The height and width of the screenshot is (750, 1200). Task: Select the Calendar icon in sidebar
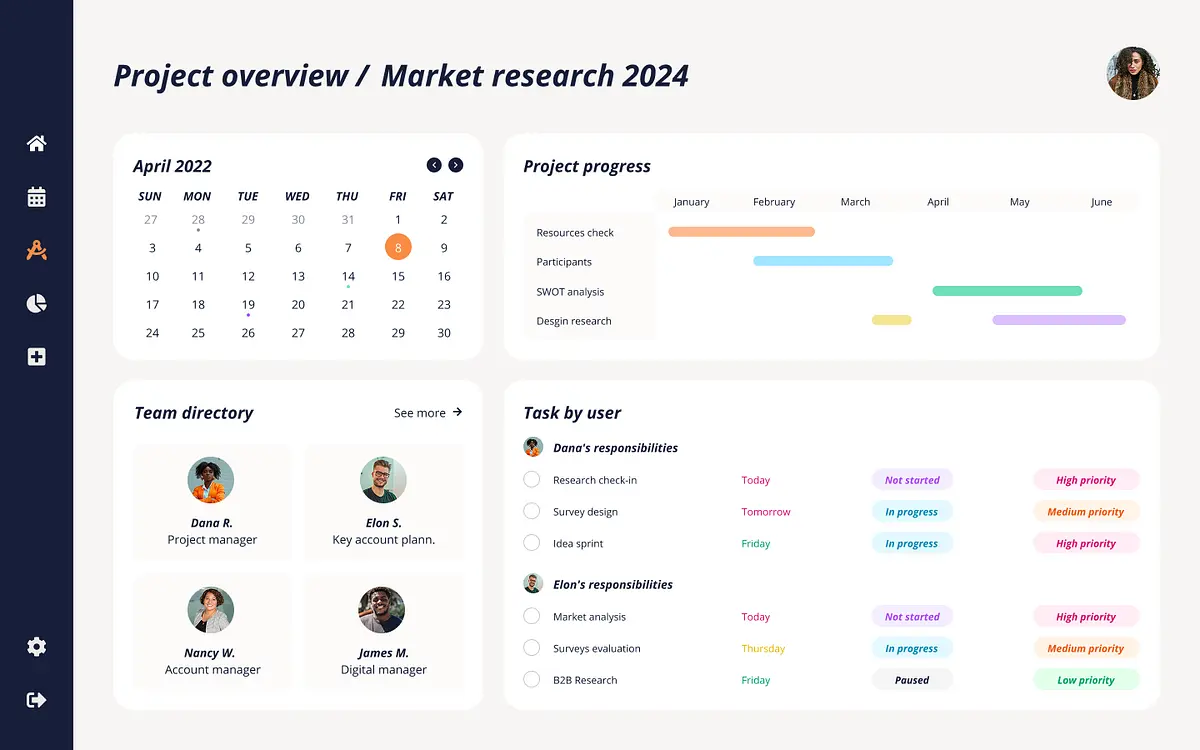coord(36,197)
